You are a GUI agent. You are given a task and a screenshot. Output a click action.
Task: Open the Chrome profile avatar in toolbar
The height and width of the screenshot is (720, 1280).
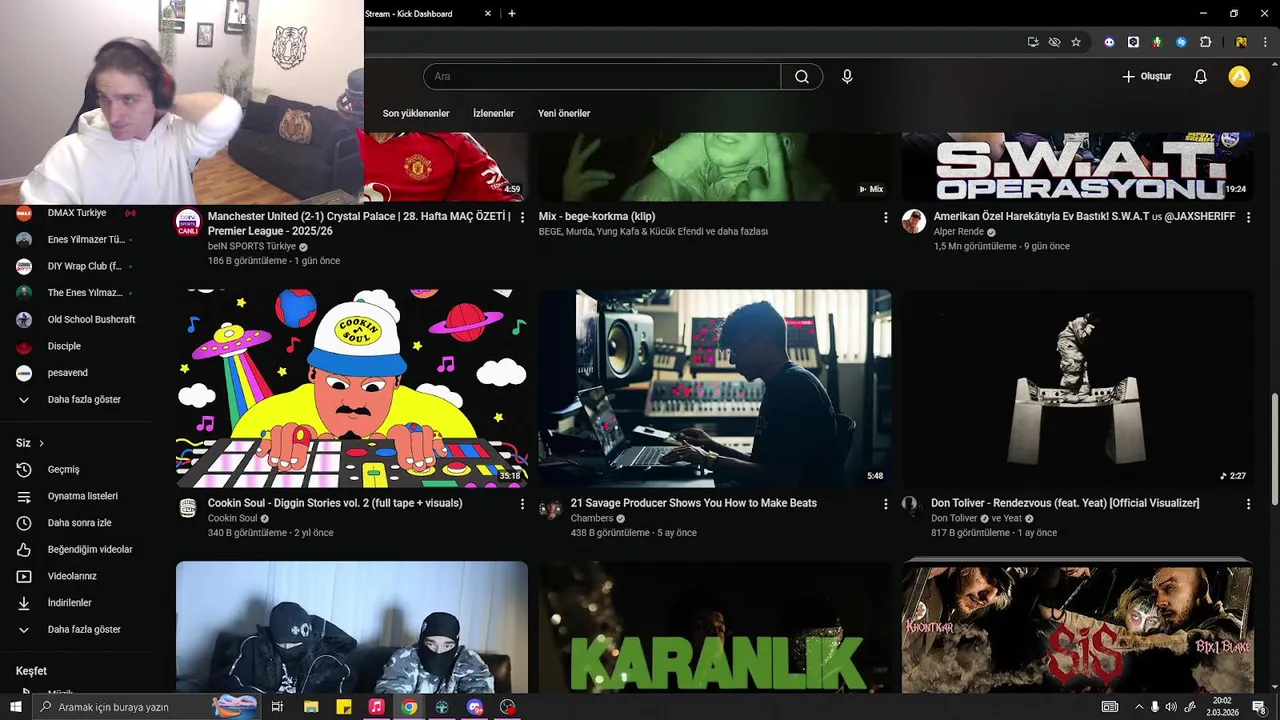1241,42
